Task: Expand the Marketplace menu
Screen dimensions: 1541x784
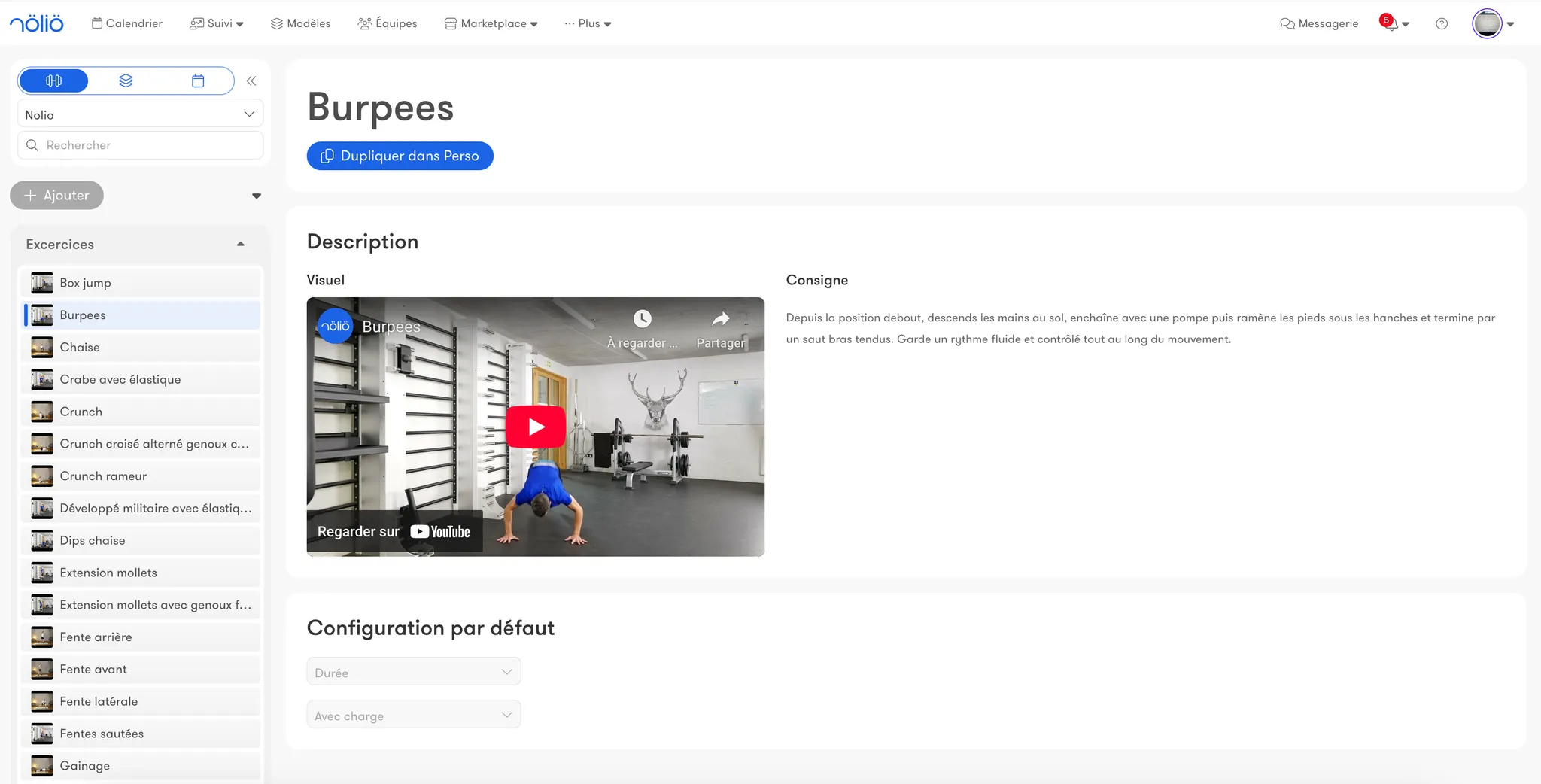Action: point(491,23)
